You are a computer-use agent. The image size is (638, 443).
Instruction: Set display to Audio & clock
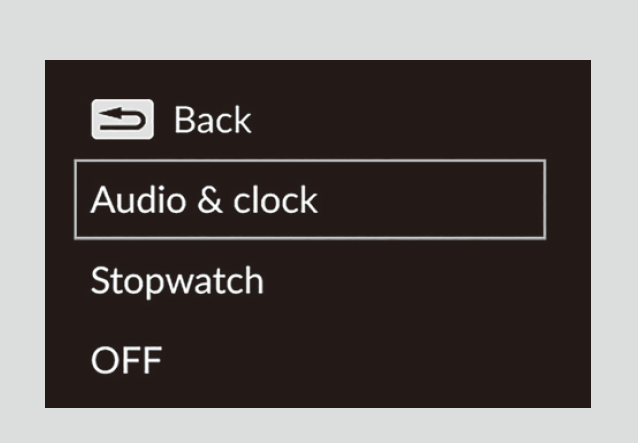click(x=204, y=200)
